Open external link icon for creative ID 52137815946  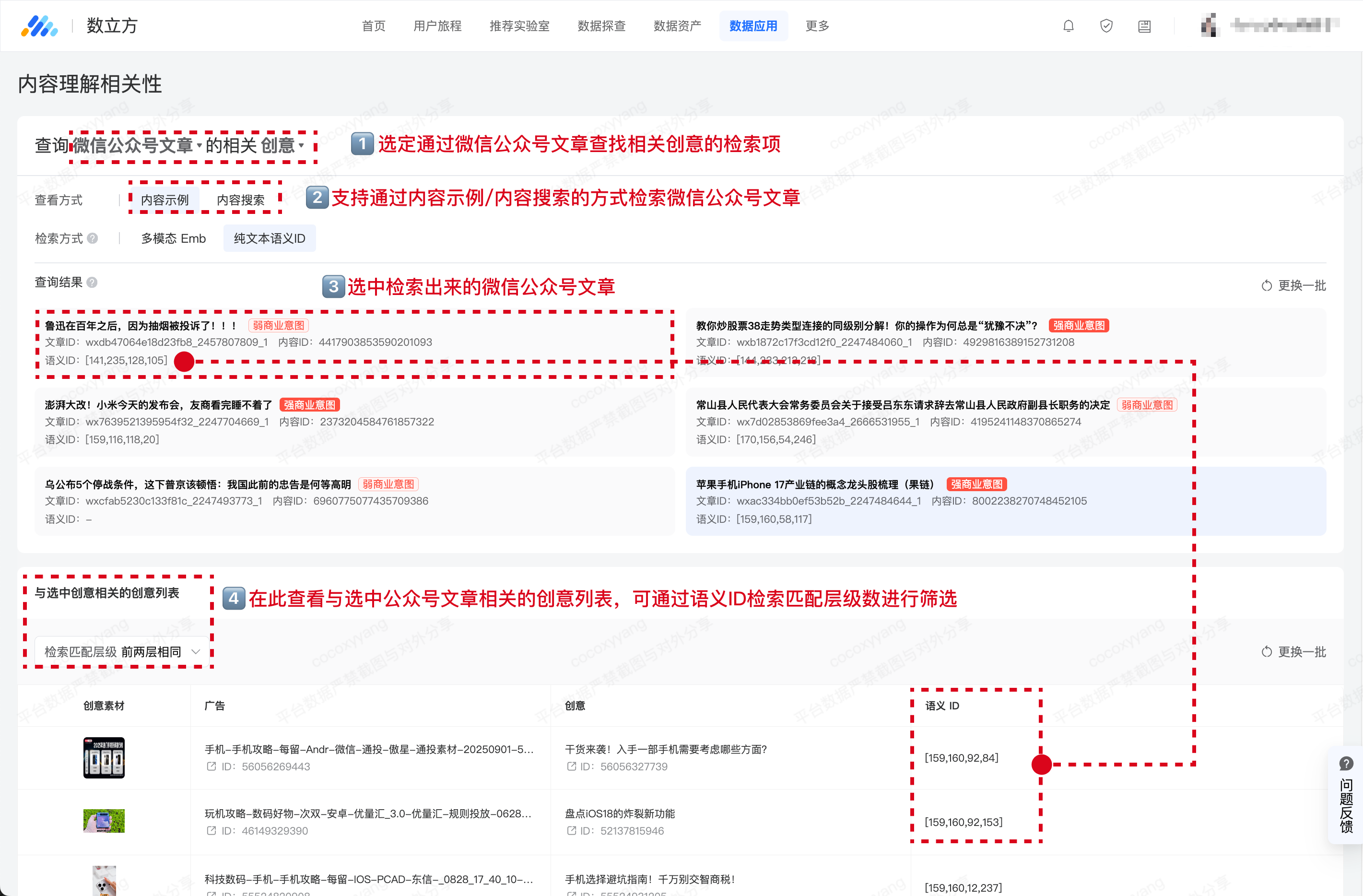(x=571, y=831)
